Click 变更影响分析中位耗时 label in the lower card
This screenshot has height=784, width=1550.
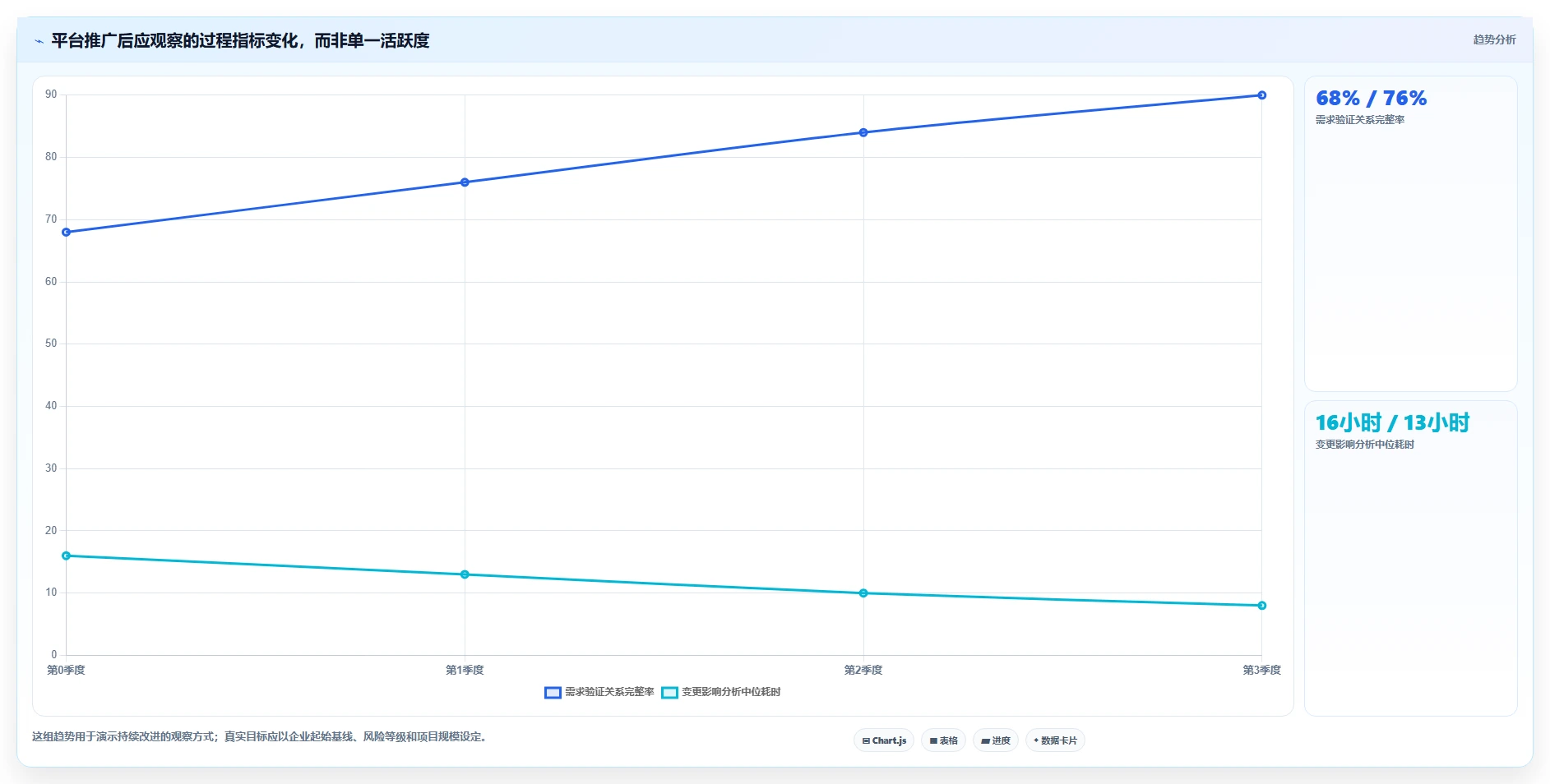point(1365,445)
